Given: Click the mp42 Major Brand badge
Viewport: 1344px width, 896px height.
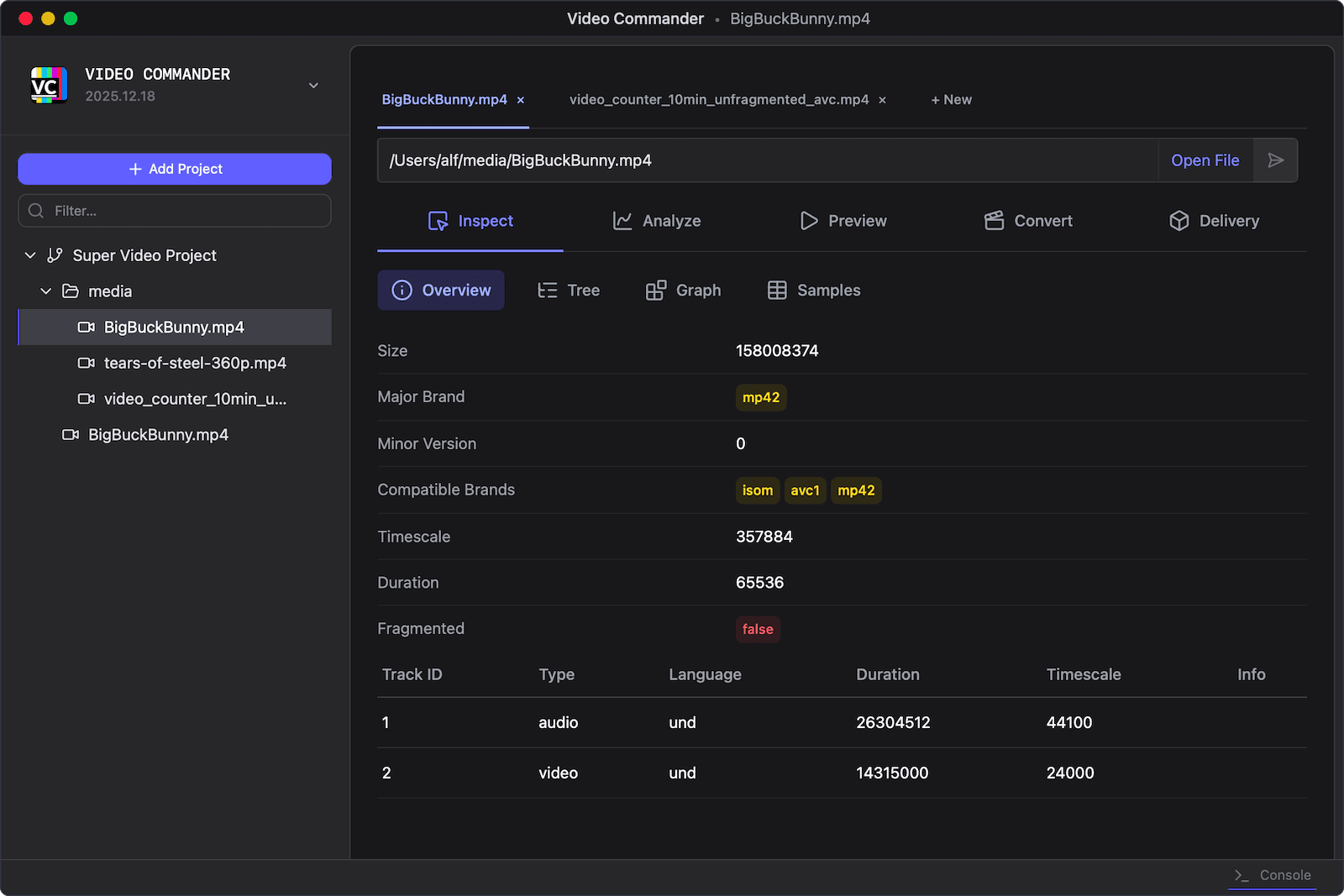Looking at the screenshot, I should click(x=761, y=397).
